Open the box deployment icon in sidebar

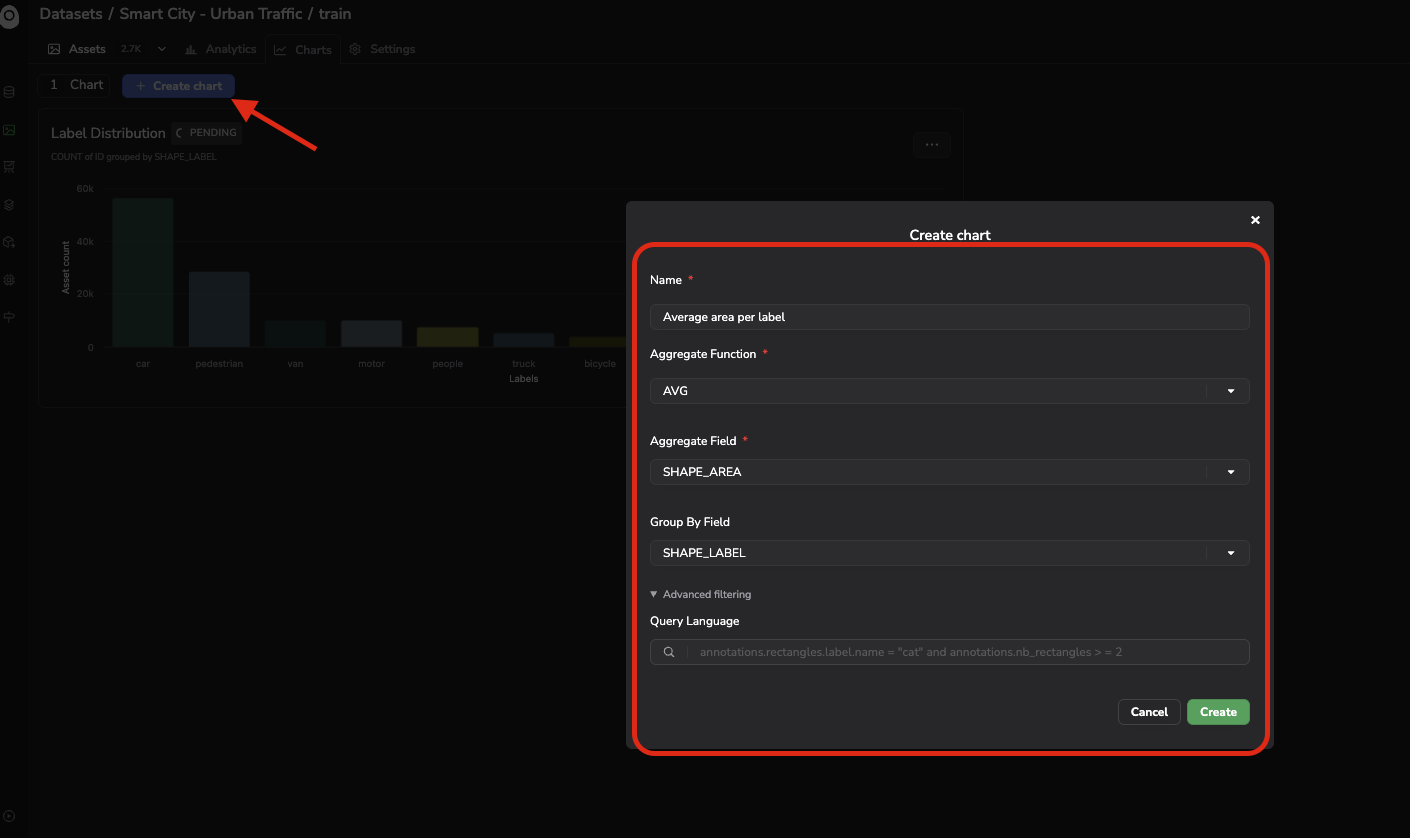pyautogui.click(x=9, y=242)
